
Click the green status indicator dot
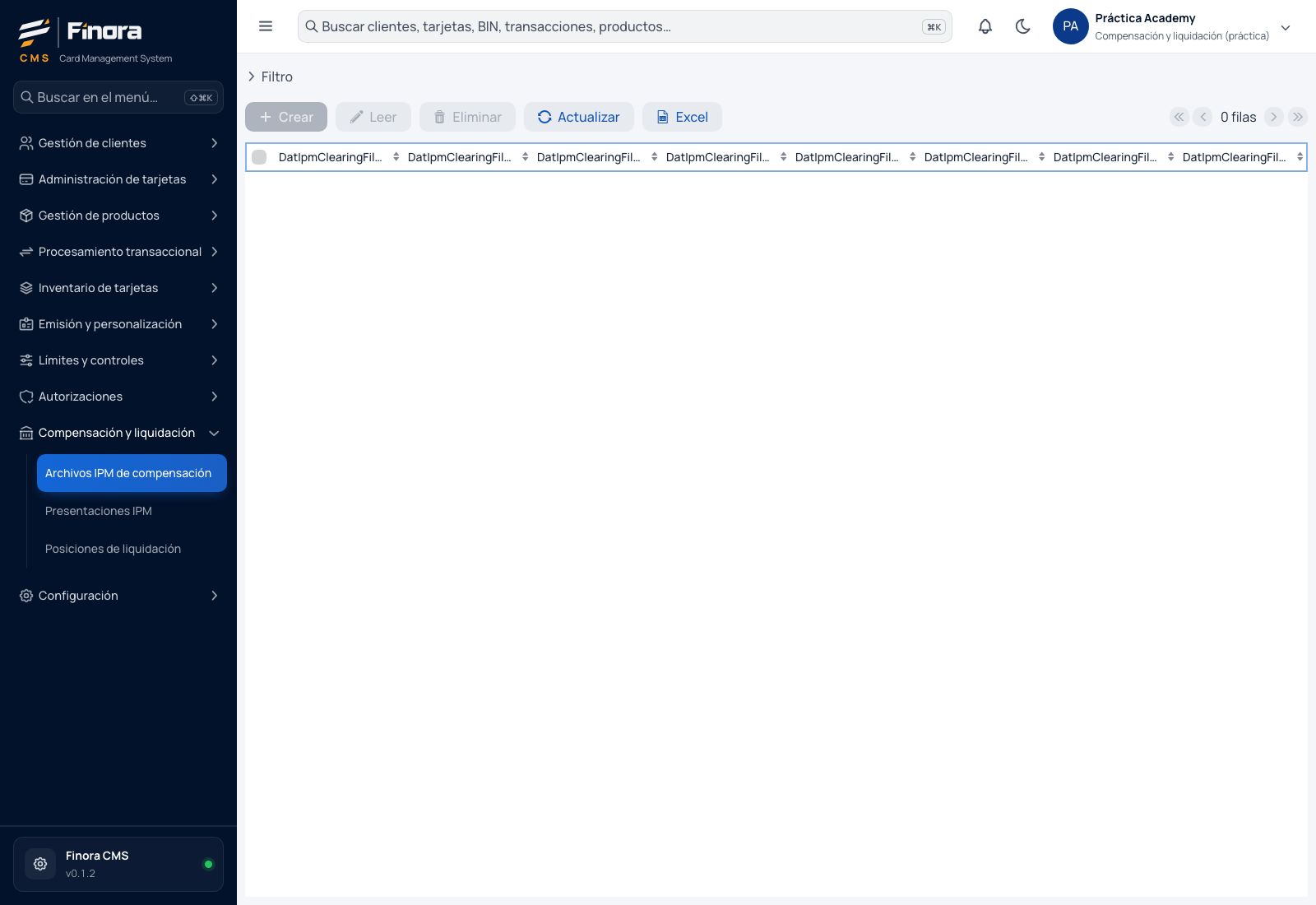(208, 864)
